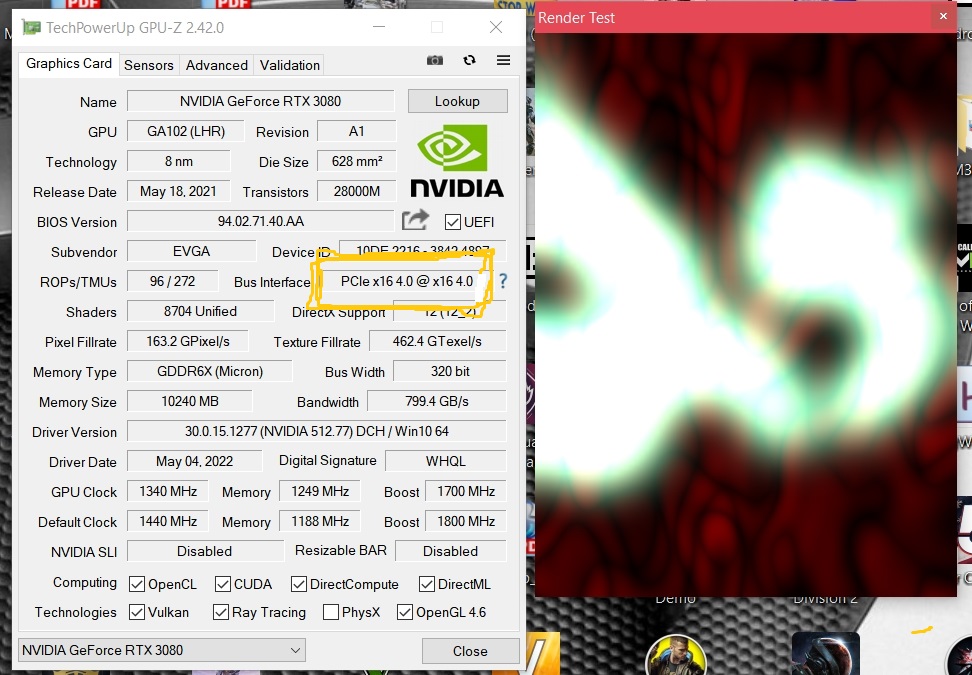Toggle the Ray Tracing checkbox
Screen dimensions: 972x675
coord(221,612)
